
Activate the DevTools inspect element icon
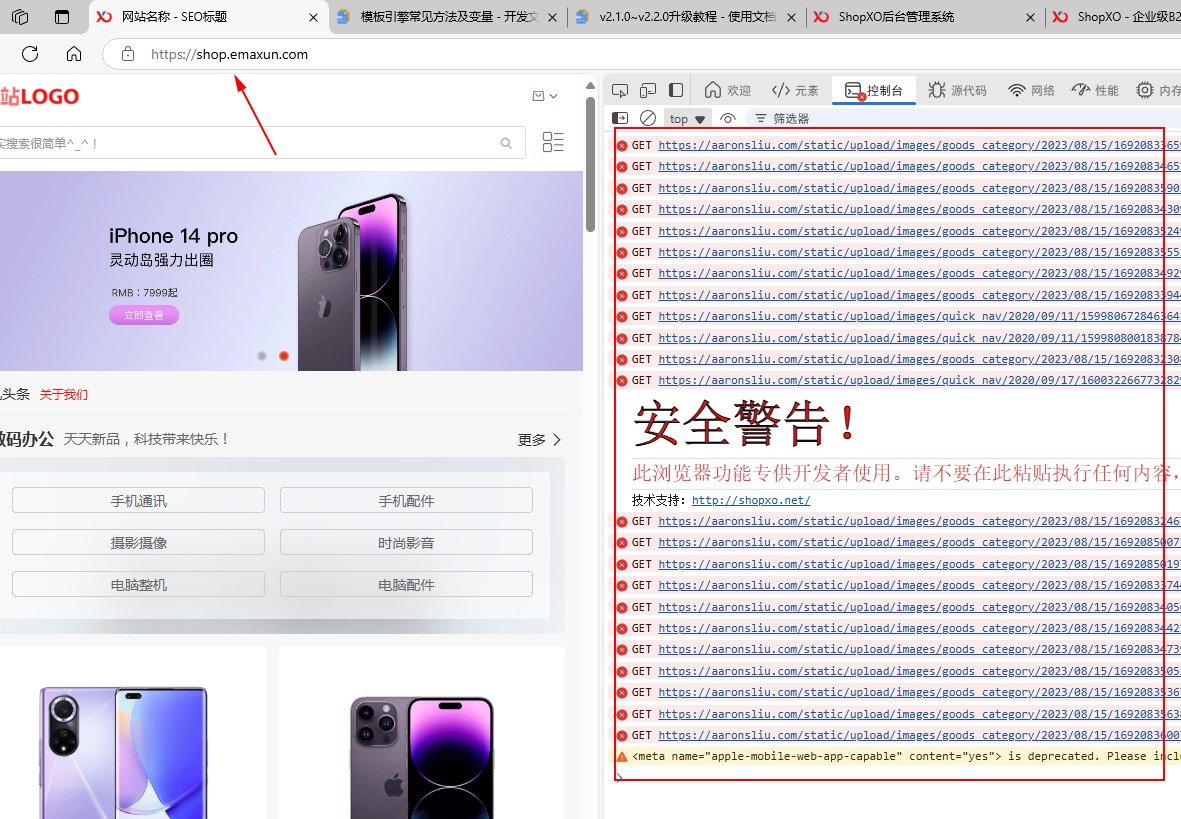point(620,90)
